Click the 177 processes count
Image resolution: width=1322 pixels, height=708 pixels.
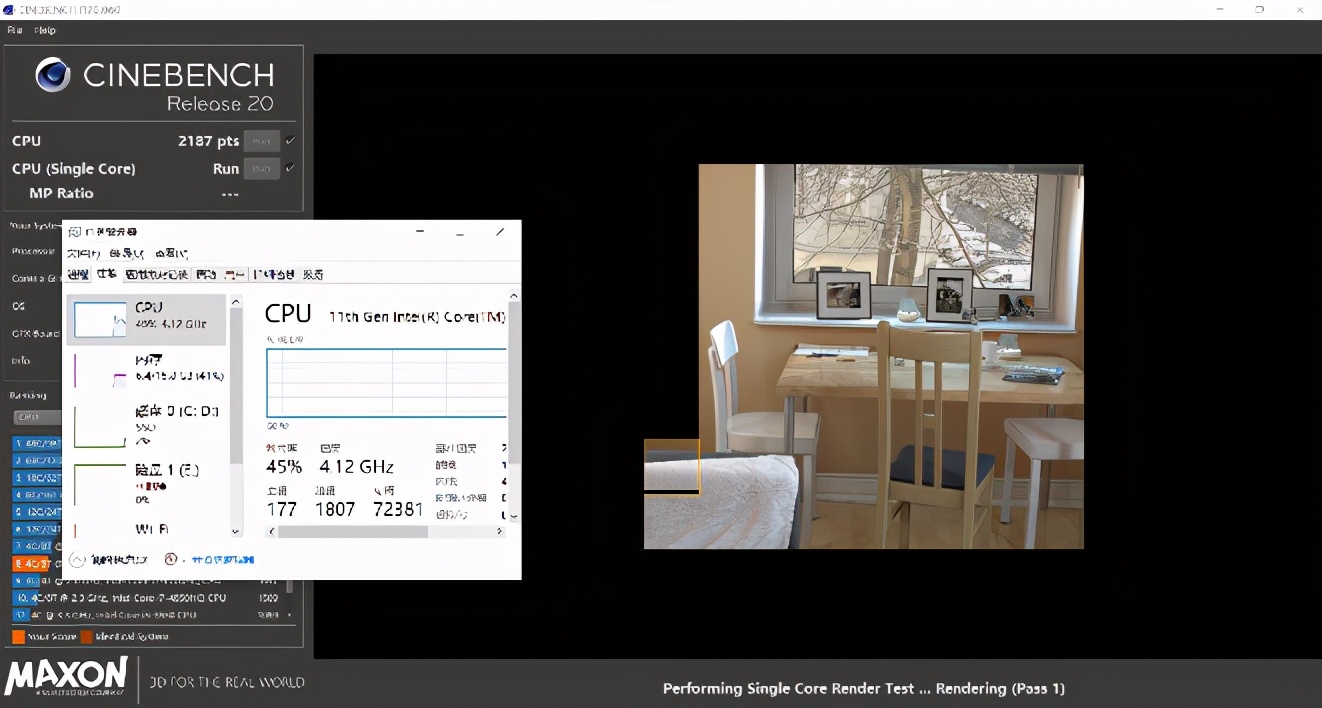pyautogui.click(x=282, y=509)
